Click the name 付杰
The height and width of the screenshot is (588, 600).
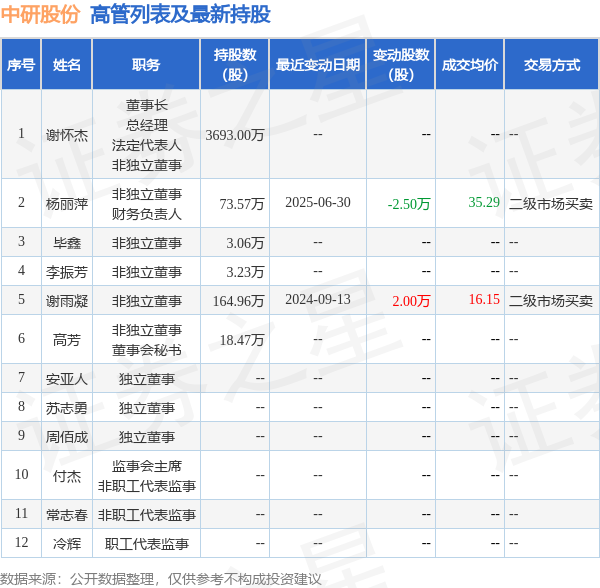67,476
